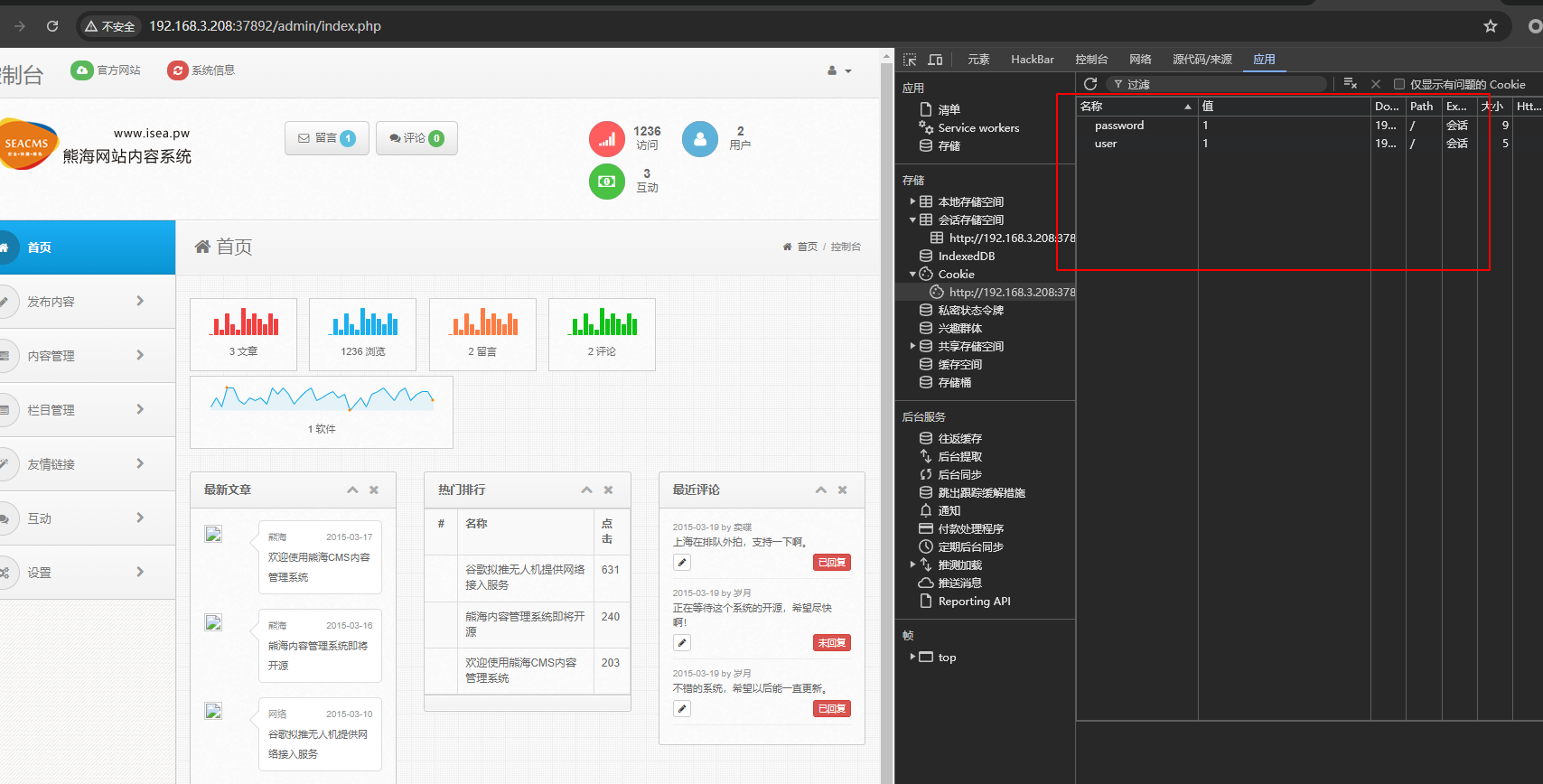
Task: Click the 留言 messages button
Action: pyautogui.click(x=326, y=138)
